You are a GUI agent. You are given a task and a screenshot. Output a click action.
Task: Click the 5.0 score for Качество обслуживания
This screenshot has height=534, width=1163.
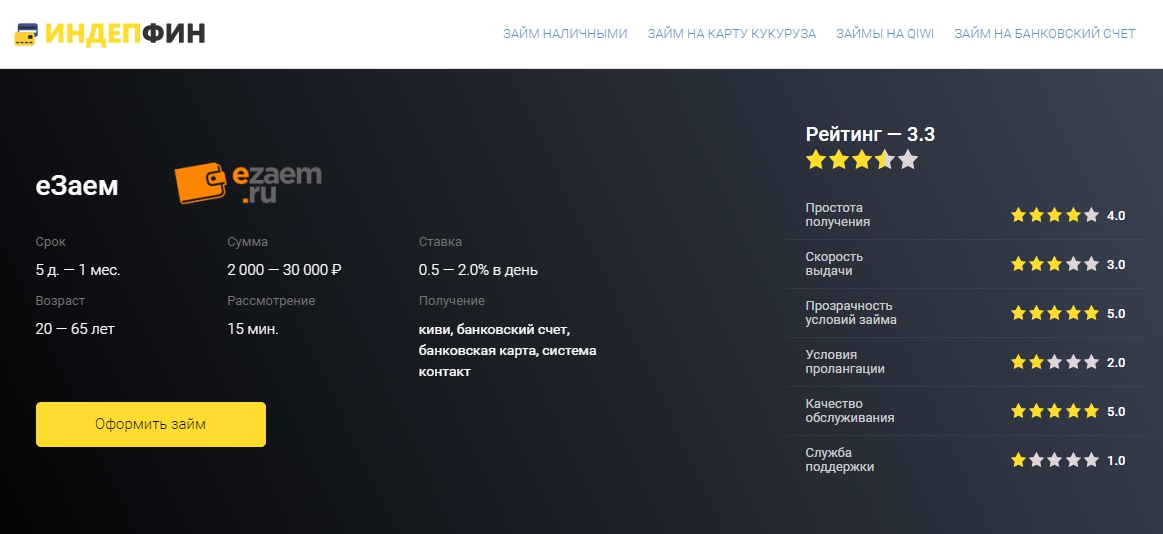tap(1116, 412)
